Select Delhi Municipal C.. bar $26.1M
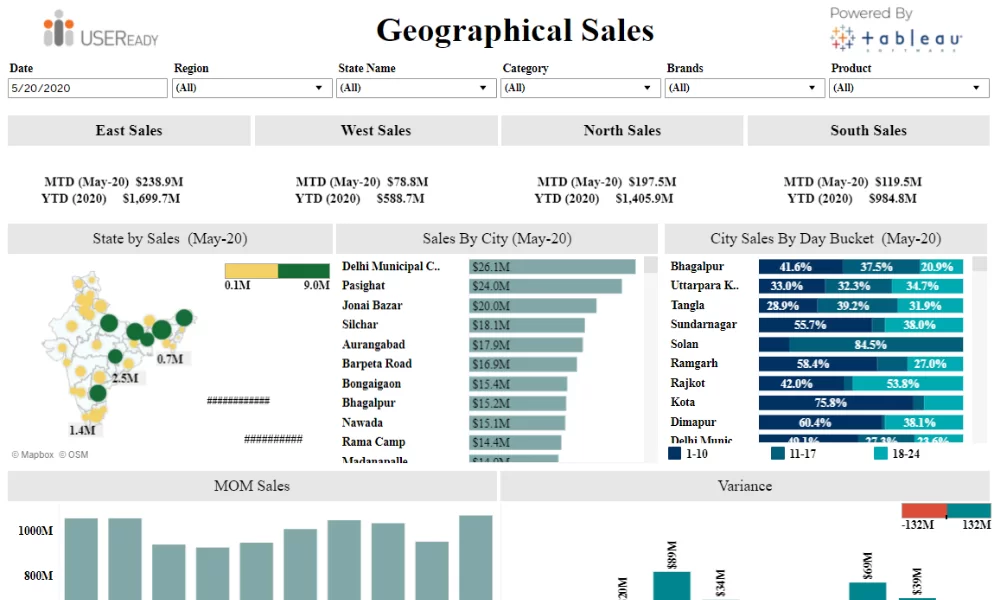Image resolution: width=1000 pixels, height=600 pixels. pos(552,267)
